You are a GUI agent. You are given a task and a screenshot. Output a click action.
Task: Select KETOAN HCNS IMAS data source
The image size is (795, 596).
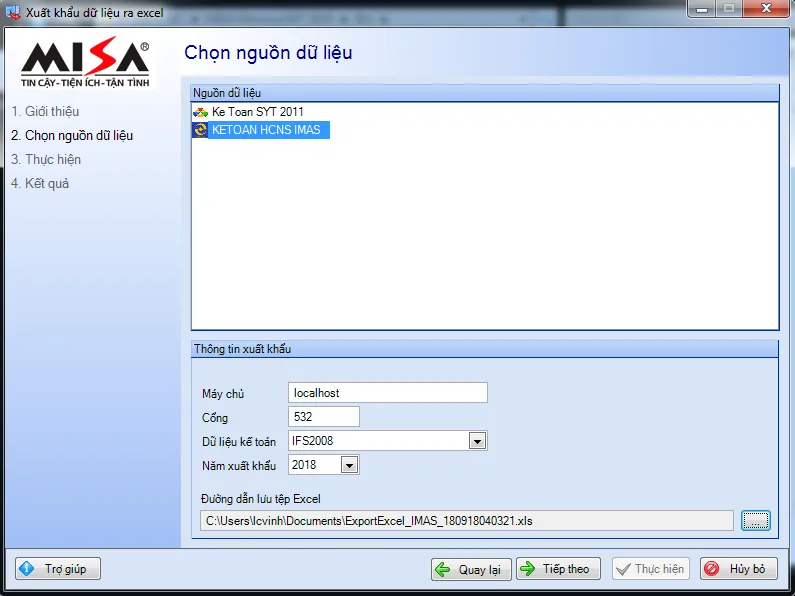(x=266, y=130)
